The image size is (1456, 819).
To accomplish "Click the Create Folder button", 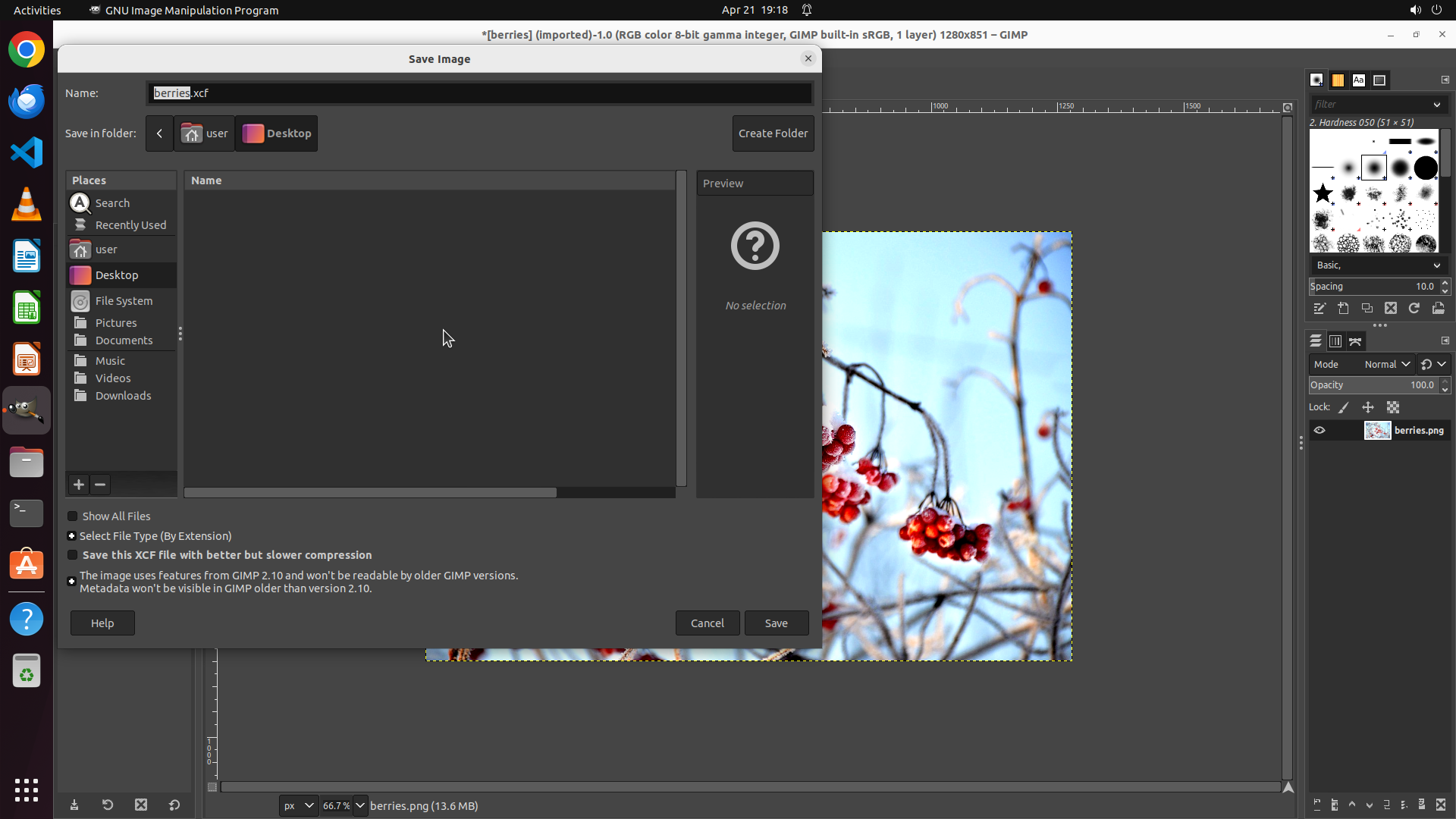I will (x=773, y=133).
